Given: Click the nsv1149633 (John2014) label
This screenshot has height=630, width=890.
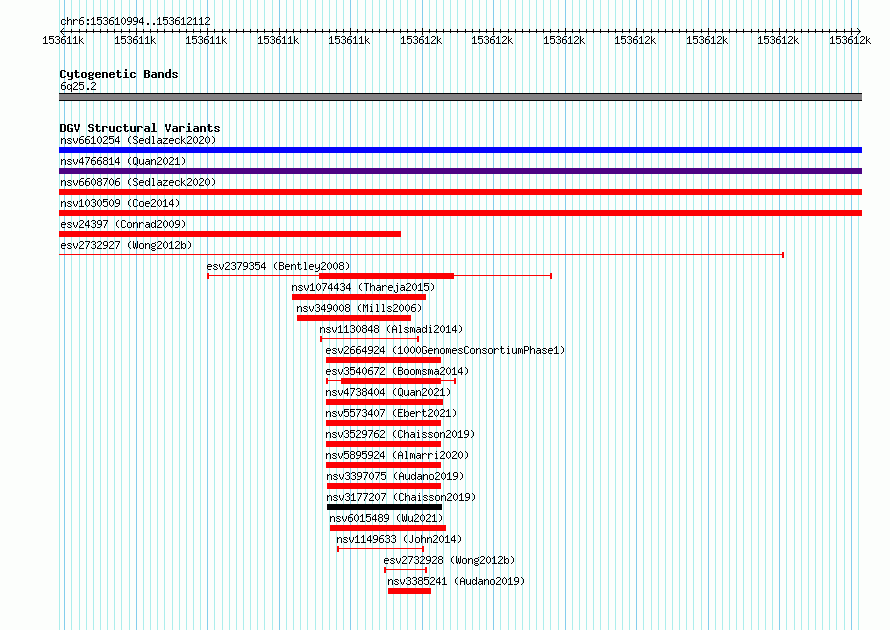Looking at the screenshot, I should [x=399, y=539].
